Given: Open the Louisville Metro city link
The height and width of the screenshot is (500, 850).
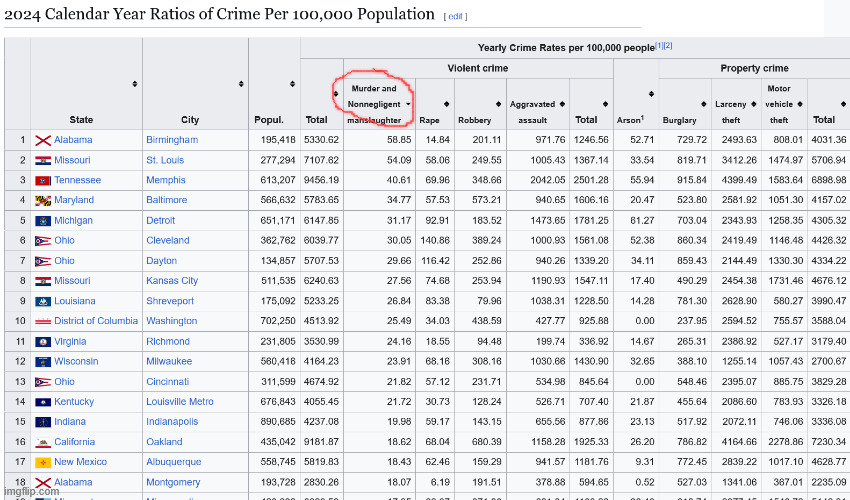Looking at the screenshot, I should [180, 402].
